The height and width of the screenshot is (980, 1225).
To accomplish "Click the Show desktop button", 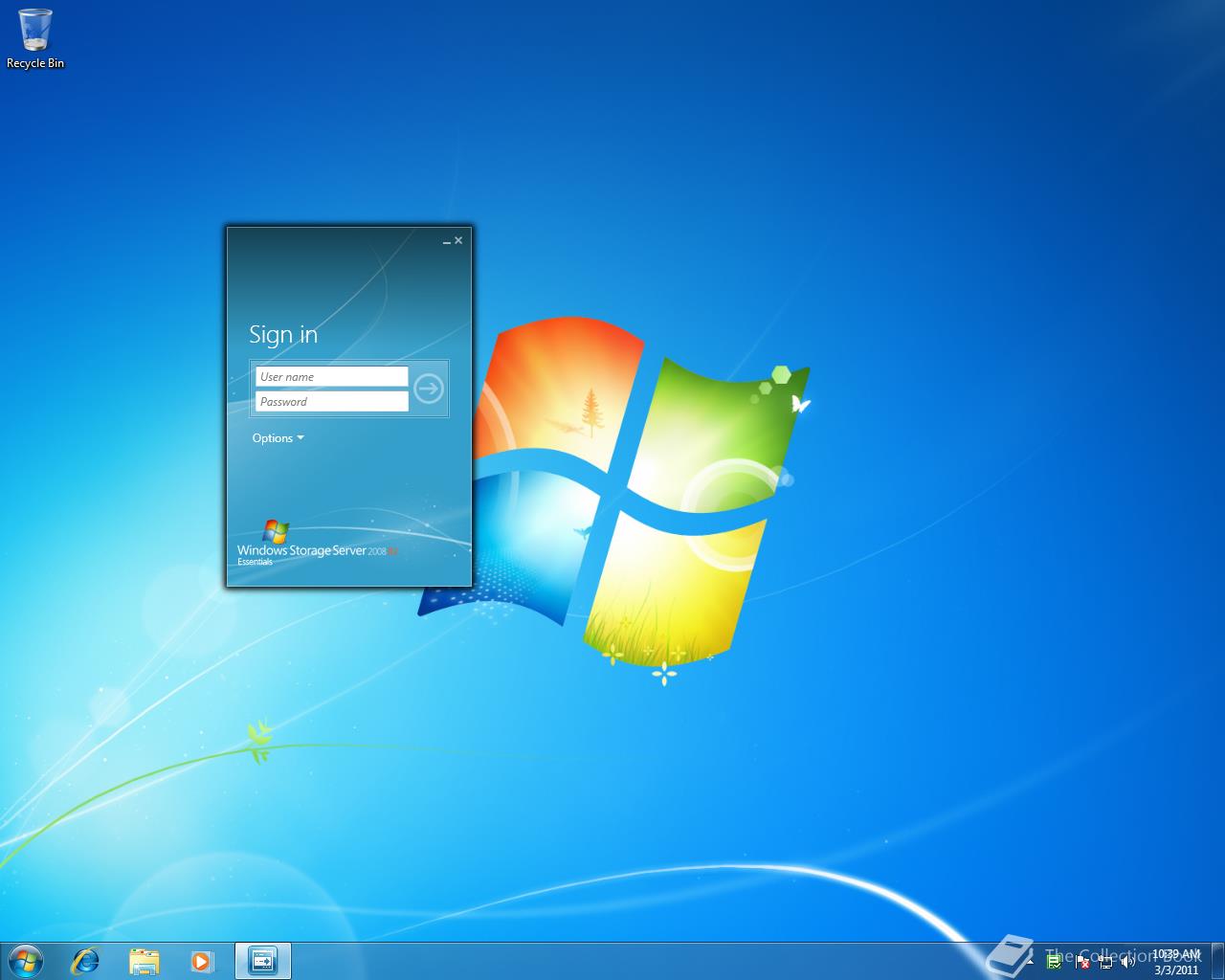I will click(x=1217, y=962).
